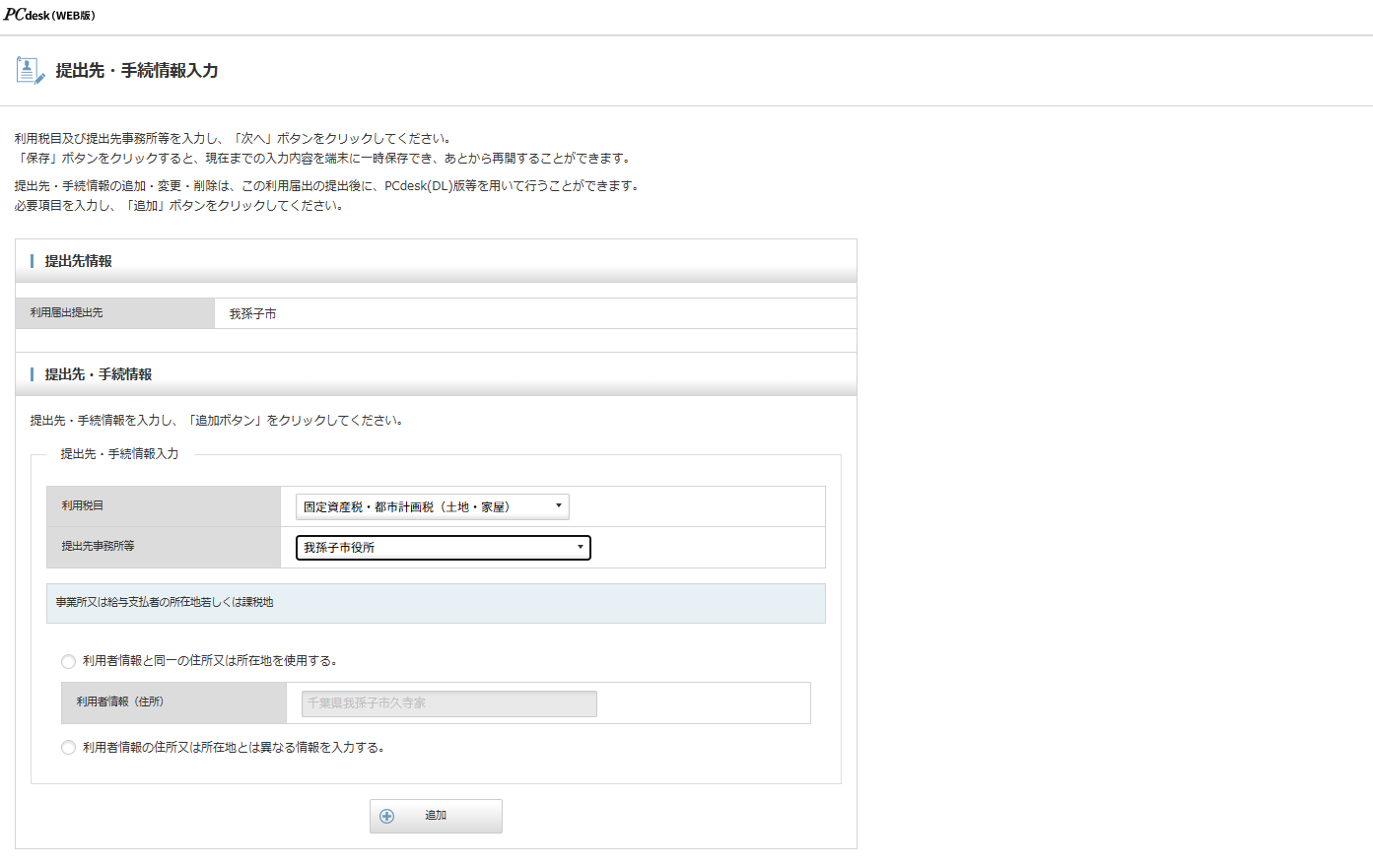1373x868 pixels.
Task: Click the 提出先事務所等 label cell
Action: (164, 547)
